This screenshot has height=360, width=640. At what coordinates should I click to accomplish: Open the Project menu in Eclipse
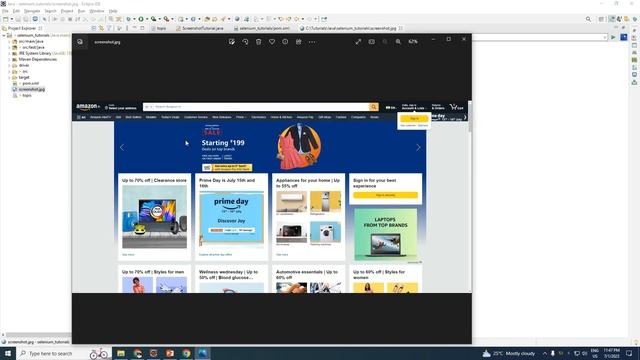point(67,11)
